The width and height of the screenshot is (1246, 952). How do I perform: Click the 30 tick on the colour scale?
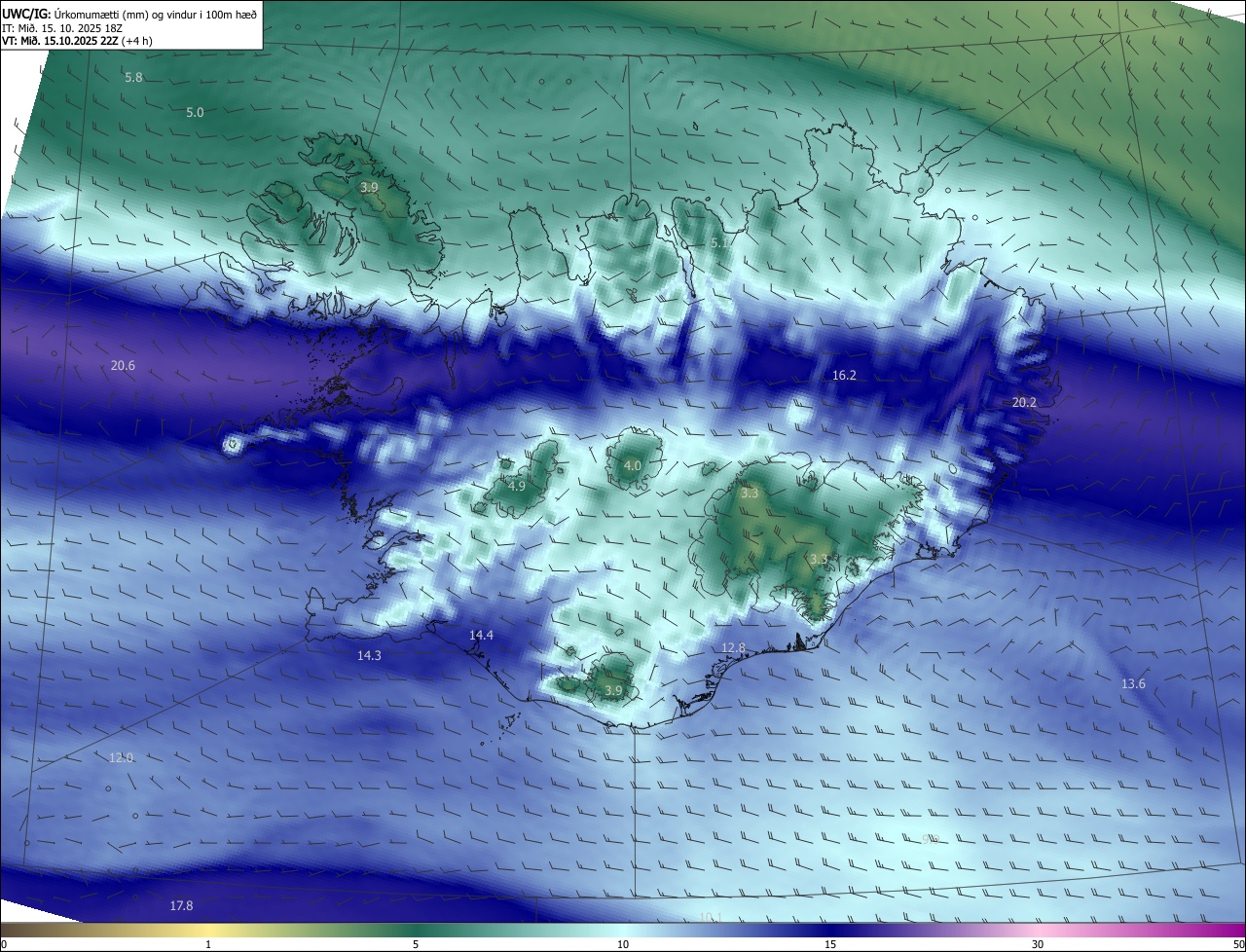[x=1038, y=944]
